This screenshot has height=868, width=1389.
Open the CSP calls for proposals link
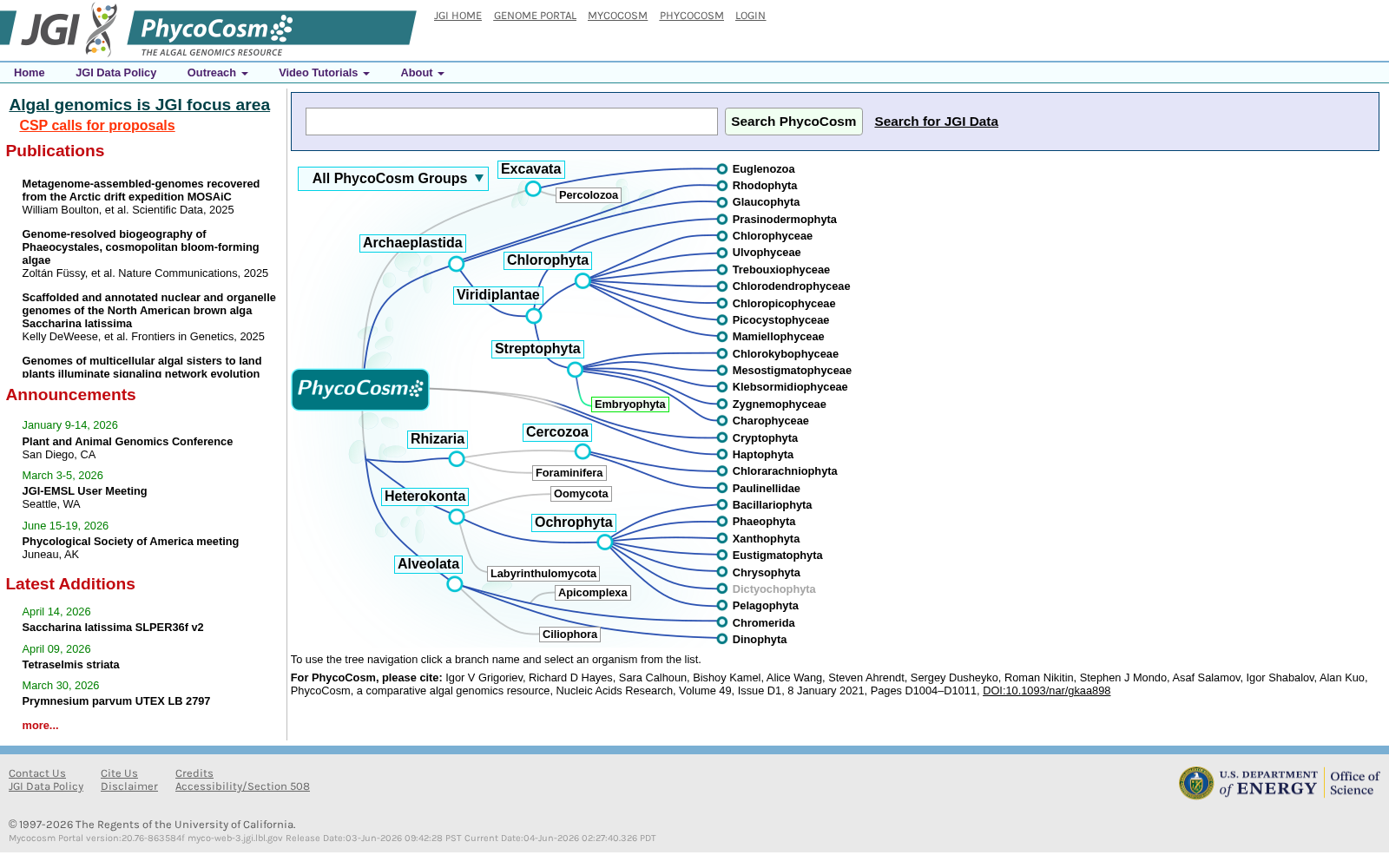(x=97, y=126)
